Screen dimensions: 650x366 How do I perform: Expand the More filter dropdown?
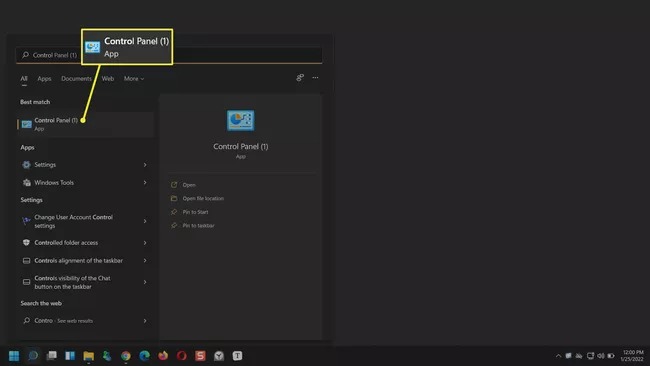point(134,78)
